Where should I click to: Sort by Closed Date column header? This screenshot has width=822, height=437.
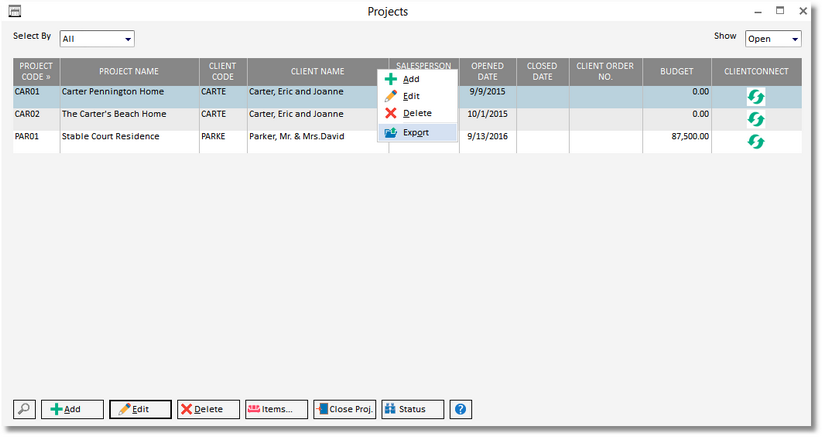click(543, 72)
